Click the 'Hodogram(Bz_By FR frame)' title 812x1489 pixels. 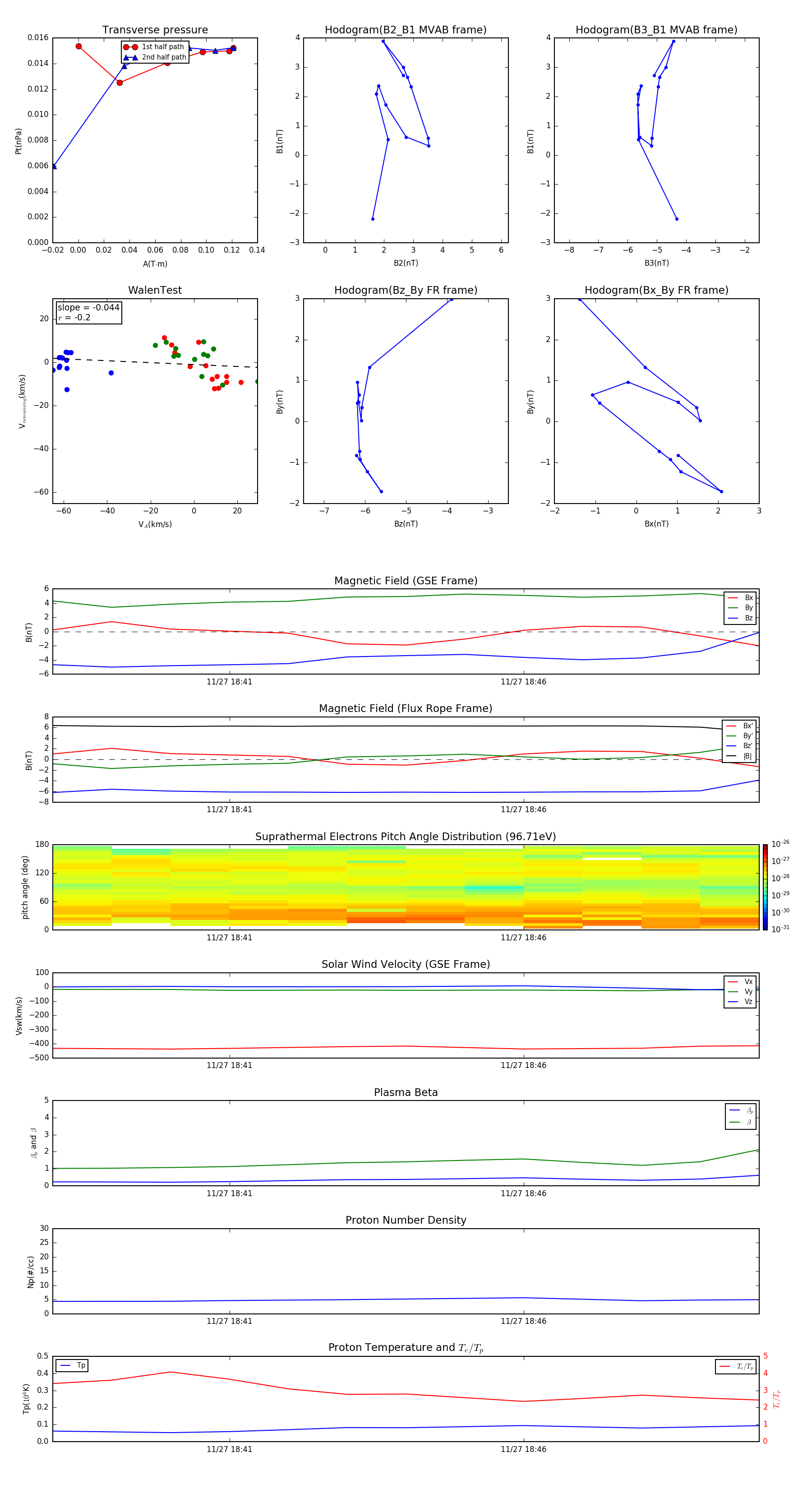point(406,290)
